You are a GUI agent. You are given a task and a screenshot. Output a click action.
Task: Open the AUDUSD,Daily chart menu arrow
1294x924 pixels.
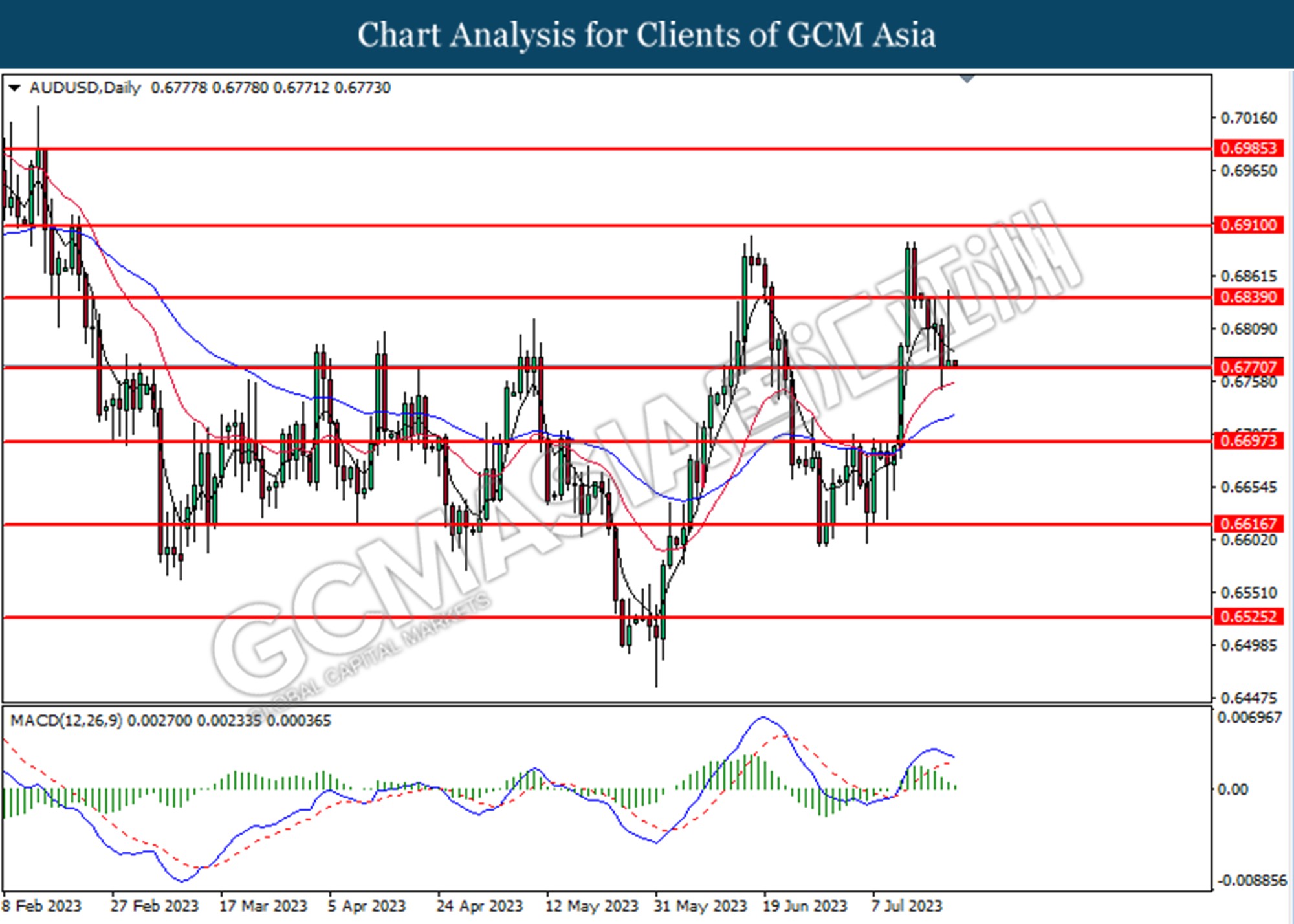click(14, 87)
